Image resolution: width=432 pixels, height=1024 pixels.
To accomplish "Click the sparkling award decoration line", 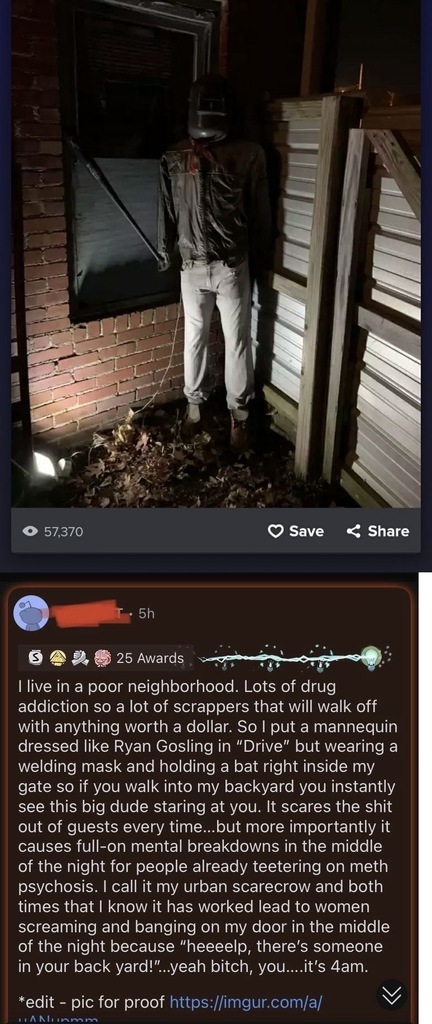I will click(281, 658).
